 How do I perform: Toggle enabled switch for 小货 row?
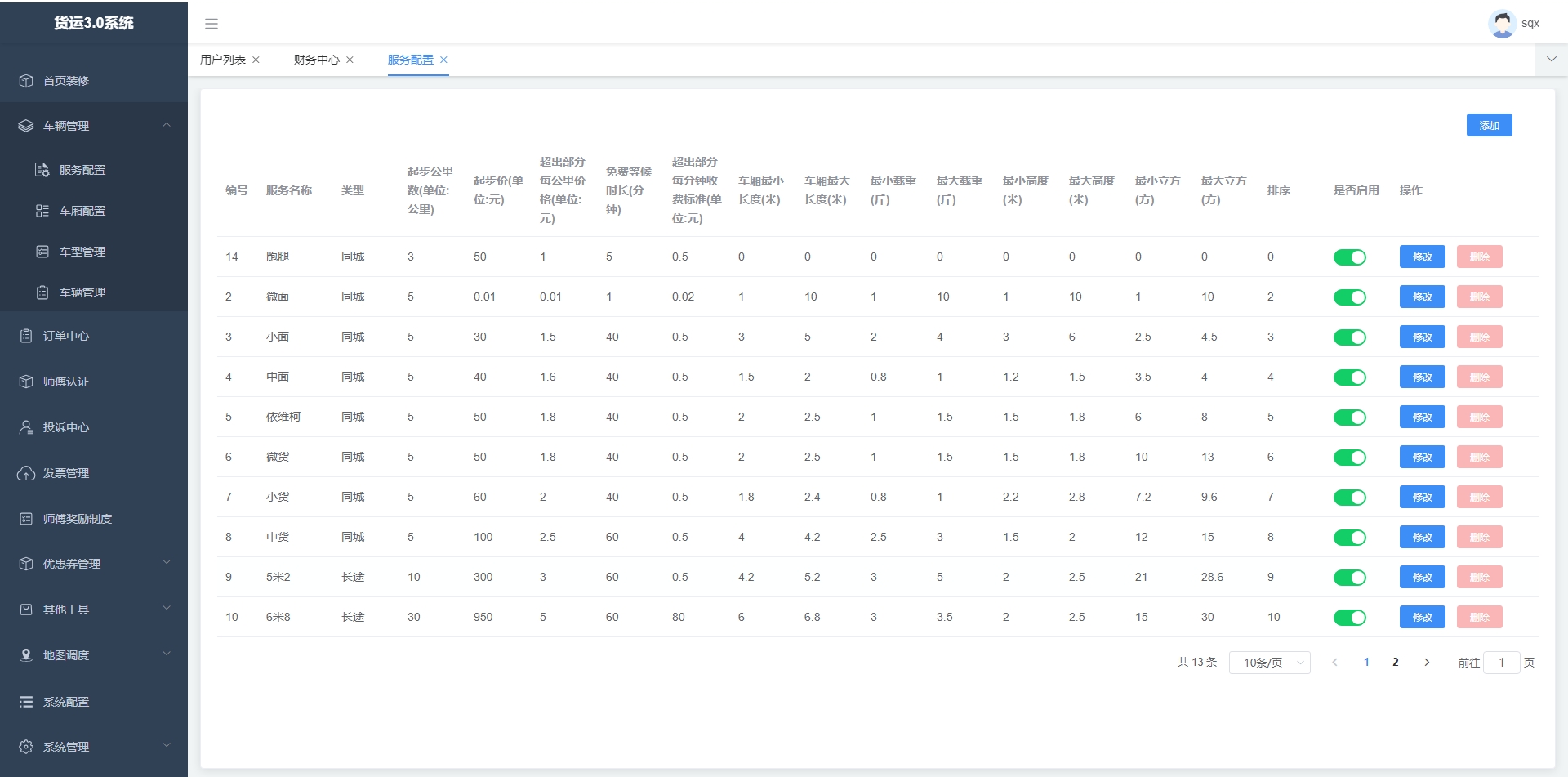tap(1350, 498)
